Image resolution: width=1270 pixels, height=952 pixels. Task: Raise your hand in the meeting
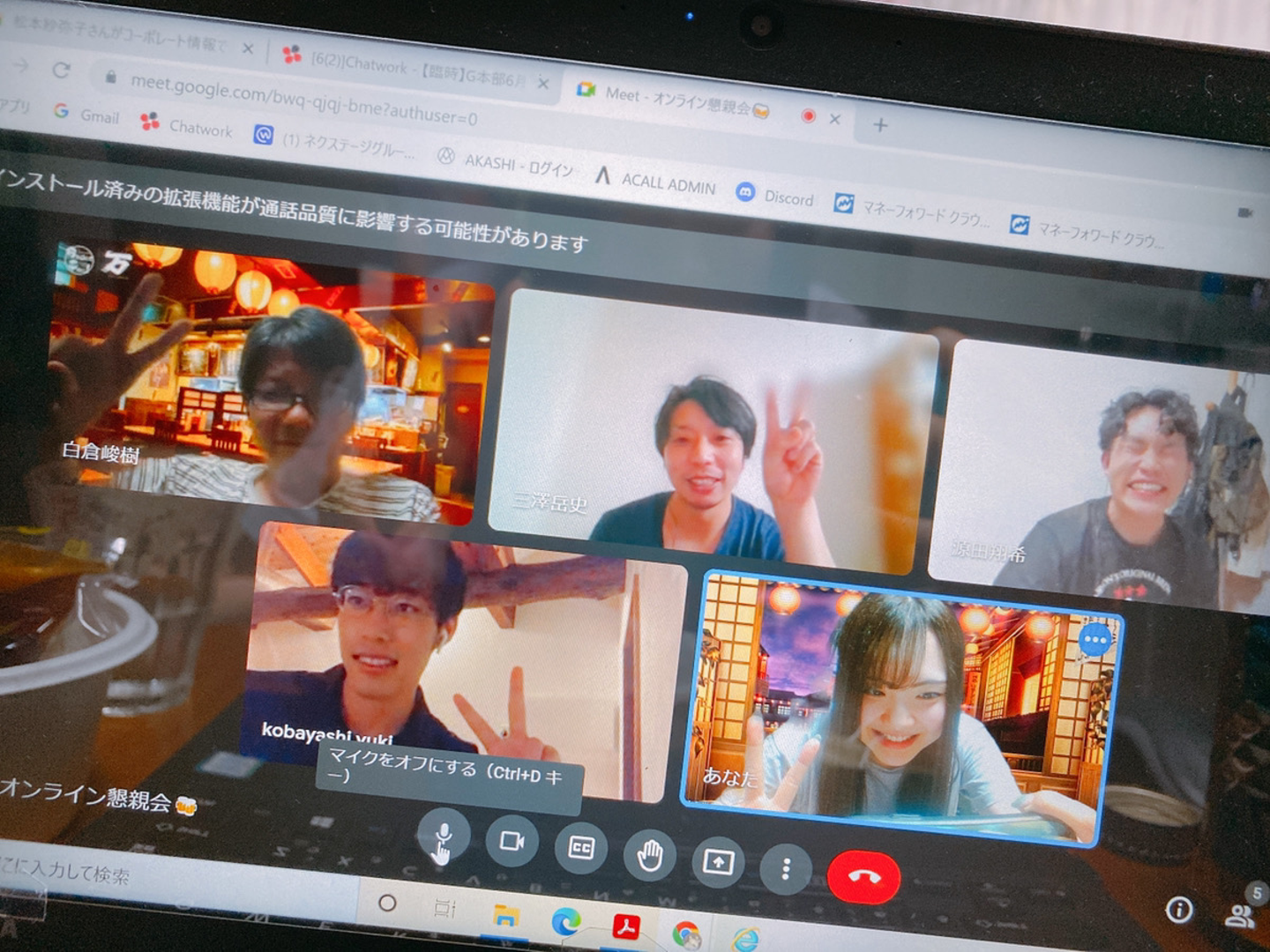[x=649, y=855]
